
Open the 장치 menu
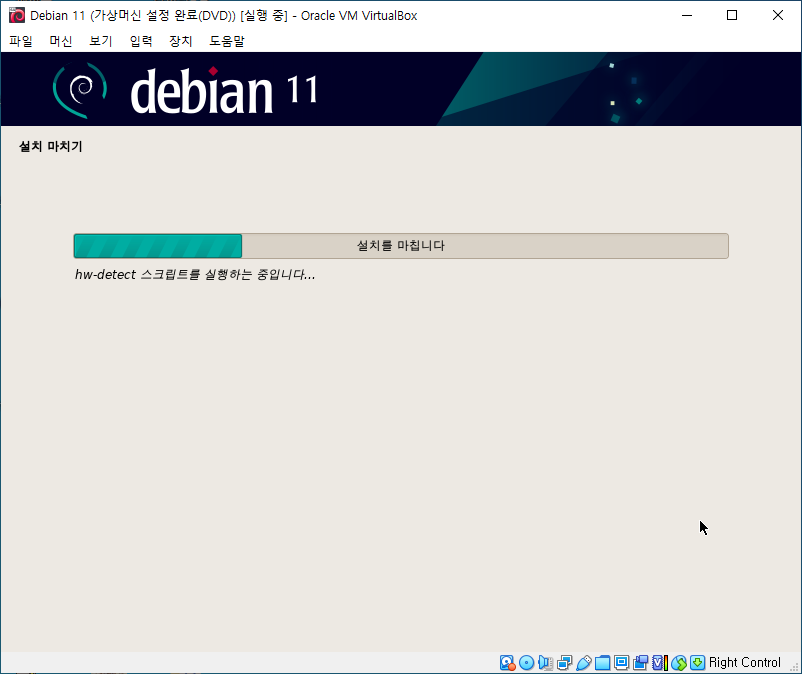[x=181, y=41]
